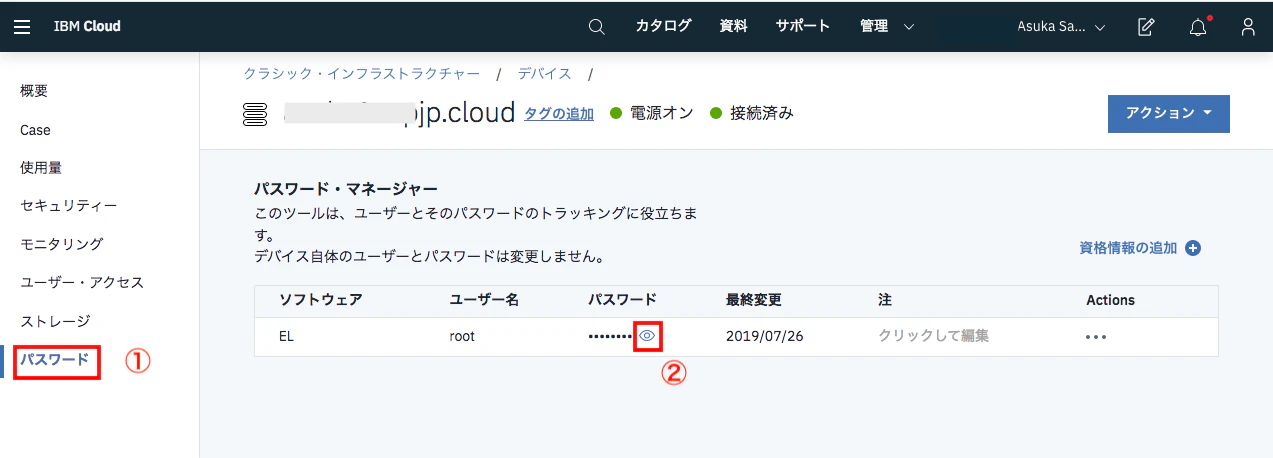Open the cost estimator edit icon
Image resolution: width=1273 pixels, height=458 pixels.
[x=1147, y=27]
